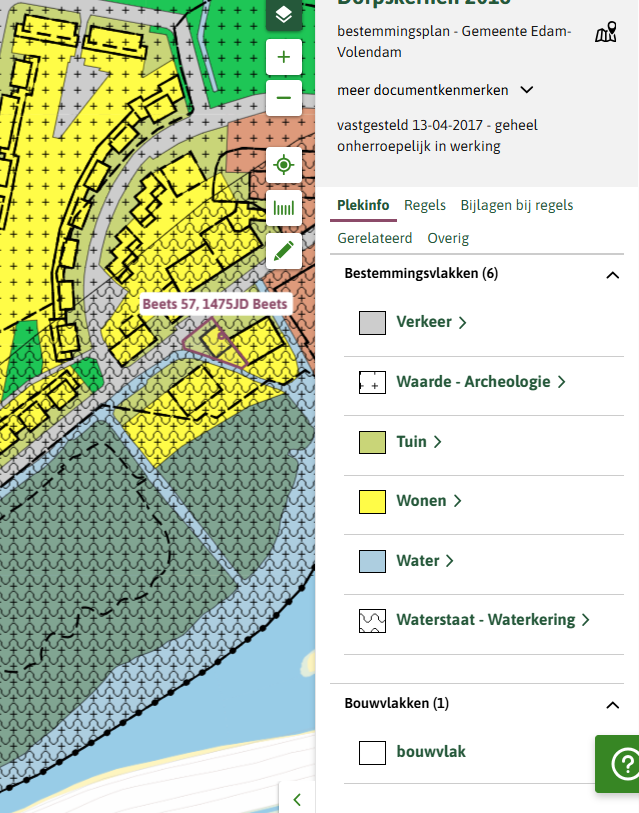Click the map marker icon beside plan title
Viewport: 639px width, 813px height.
pyautogui.click(x=605, y=33)
